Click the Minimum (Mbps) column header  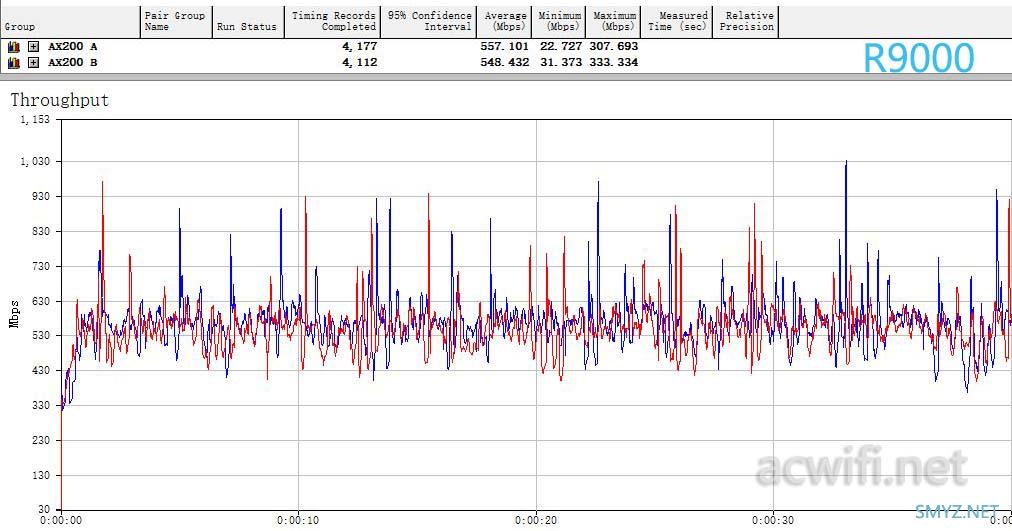coord(560,21)
